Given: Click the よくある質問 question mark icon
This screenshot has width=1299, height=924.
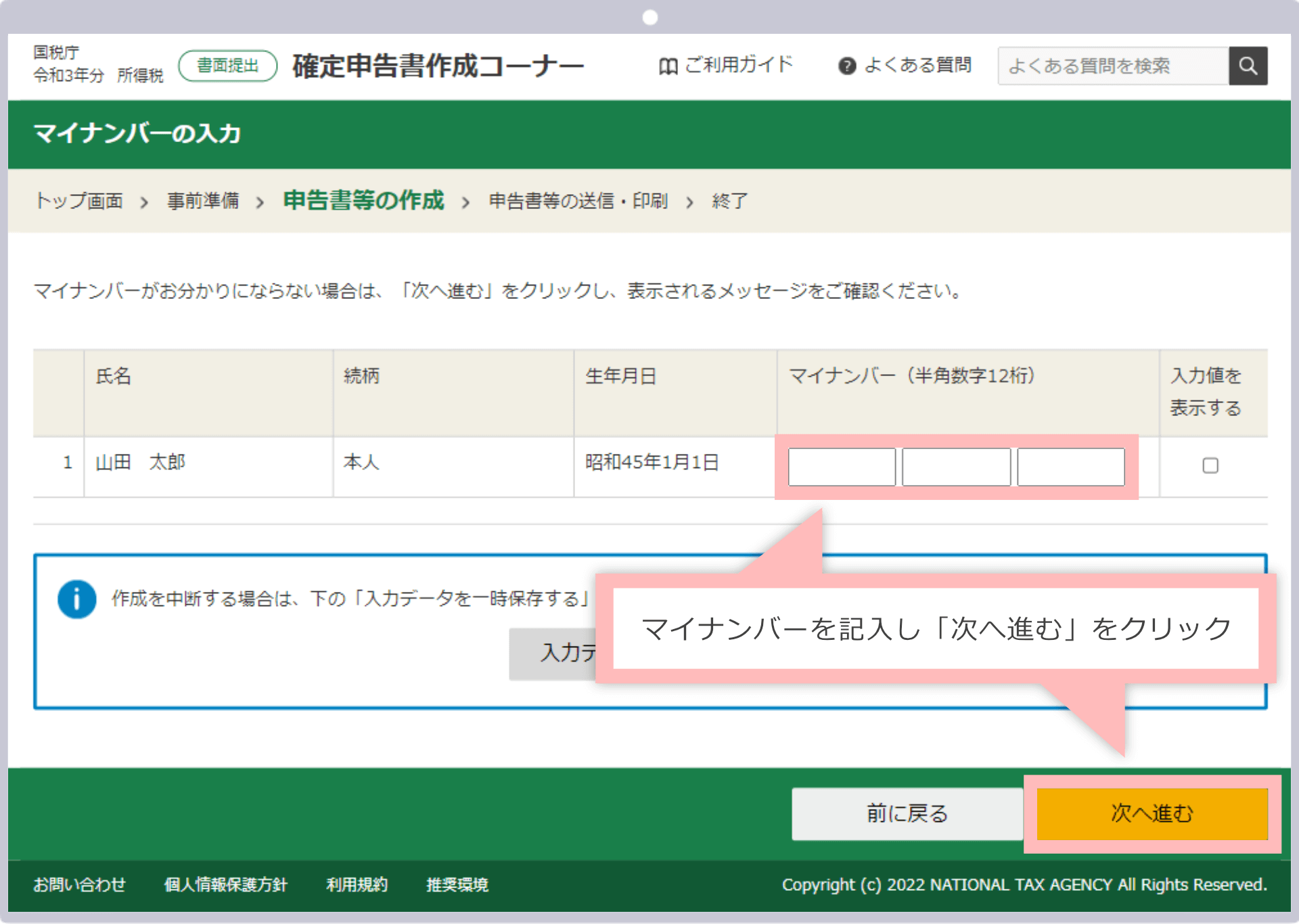Looking at the screenshot, I should point(848,65).
